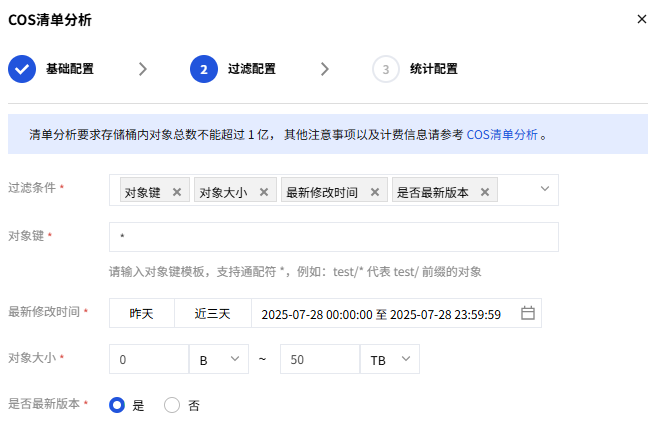
Task: Click the COS清单分析 dialog title
Action: (50, 20)
